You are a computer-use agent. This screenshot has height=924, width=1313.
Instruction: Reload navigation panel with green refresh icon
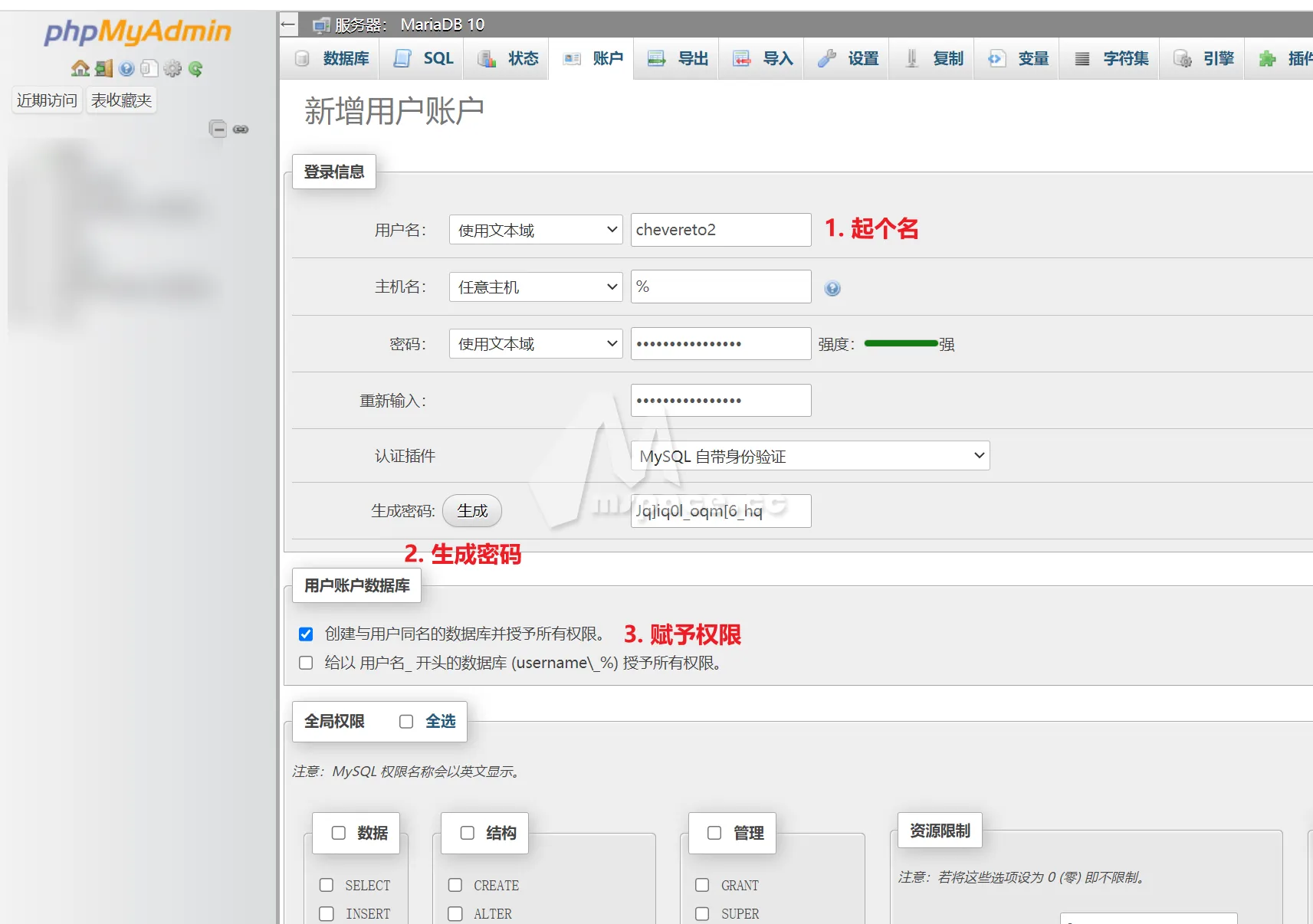195,69
